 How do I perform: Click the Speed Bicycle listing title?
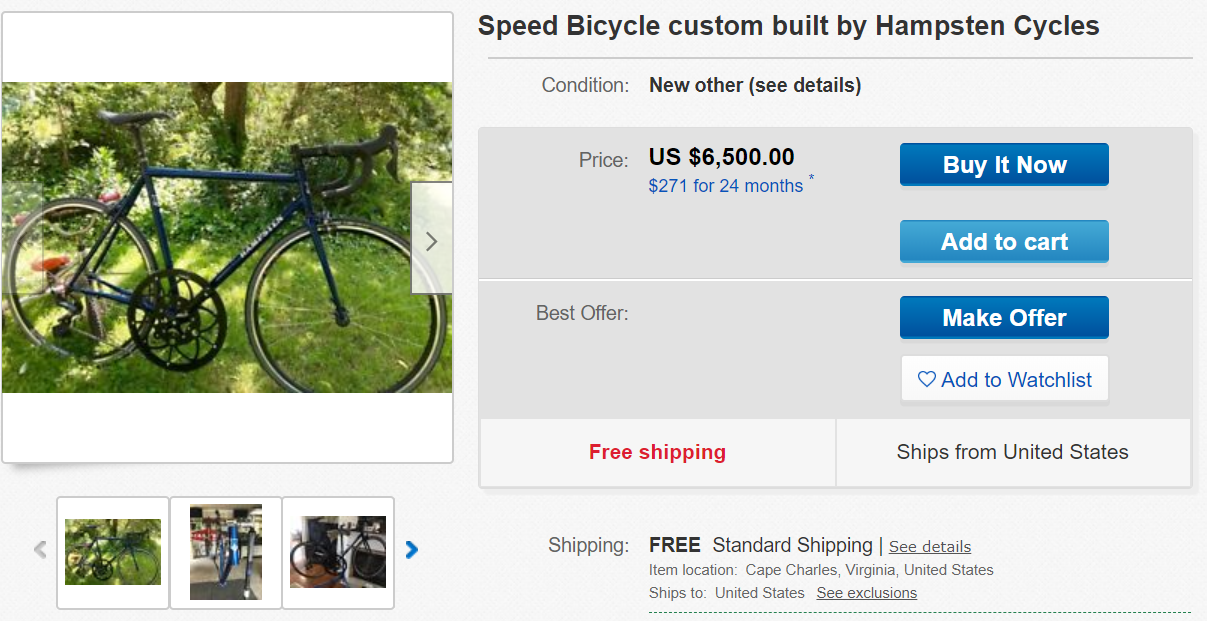click(788, 27)
